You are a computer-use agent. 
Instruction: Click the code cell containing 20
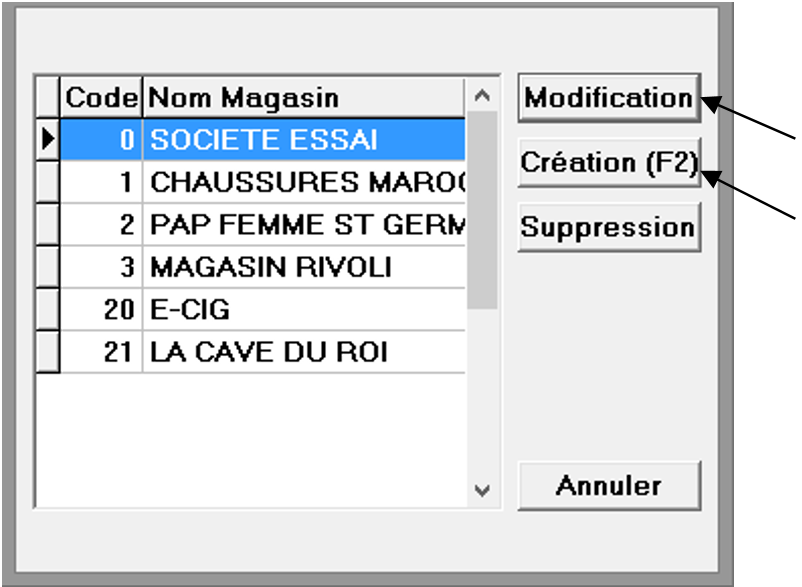101,311
